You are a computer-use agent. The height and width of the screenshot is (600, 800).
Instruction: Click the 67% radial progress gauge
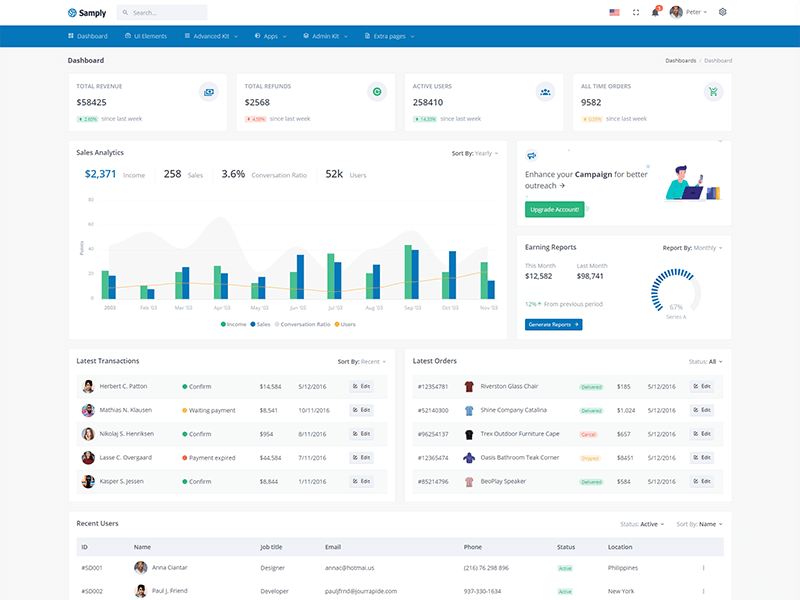tap(676, 292)
